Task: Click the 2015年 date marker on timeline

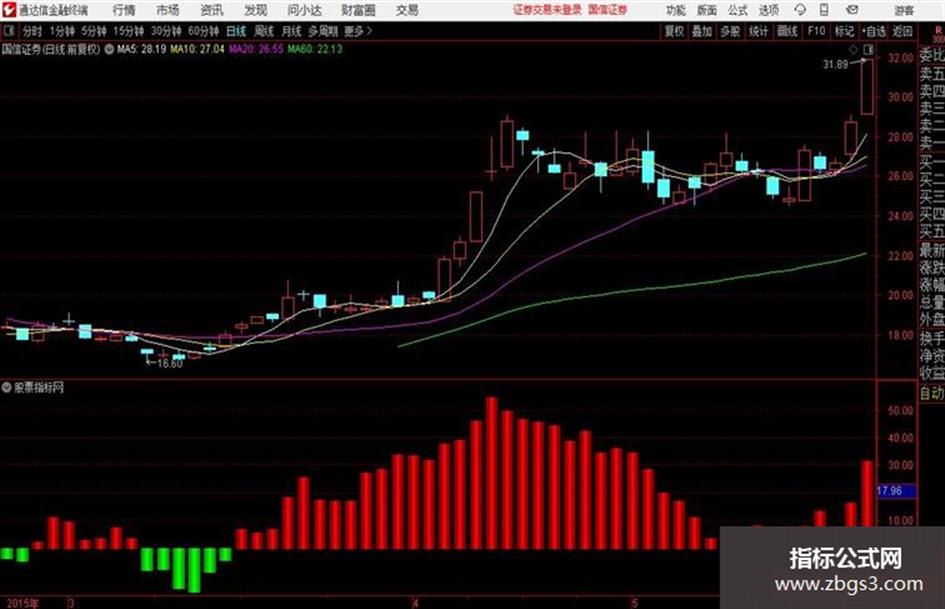Action: [x=22, y=603]
